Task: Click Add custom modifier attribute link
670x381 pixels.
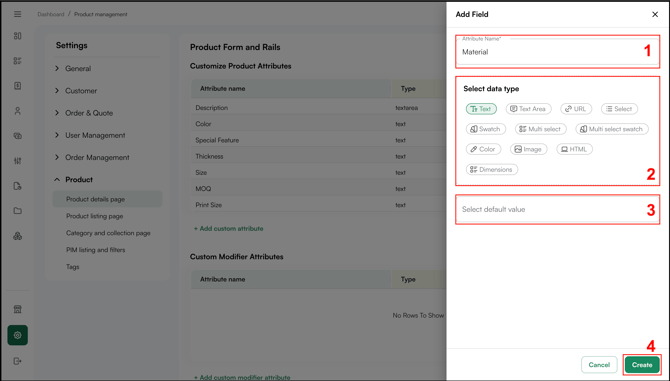Action: pos(242,378)
